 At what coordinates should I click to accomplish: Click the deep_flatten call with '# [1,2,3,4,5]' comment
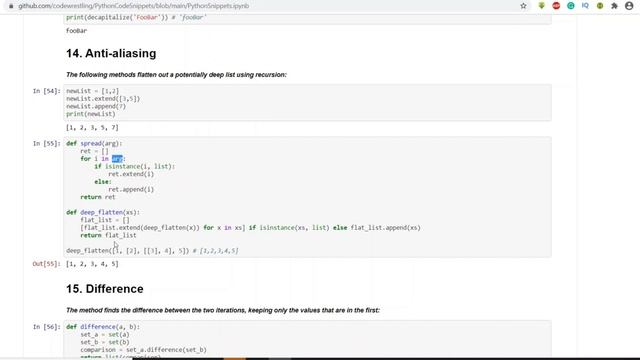click(152, 251)
